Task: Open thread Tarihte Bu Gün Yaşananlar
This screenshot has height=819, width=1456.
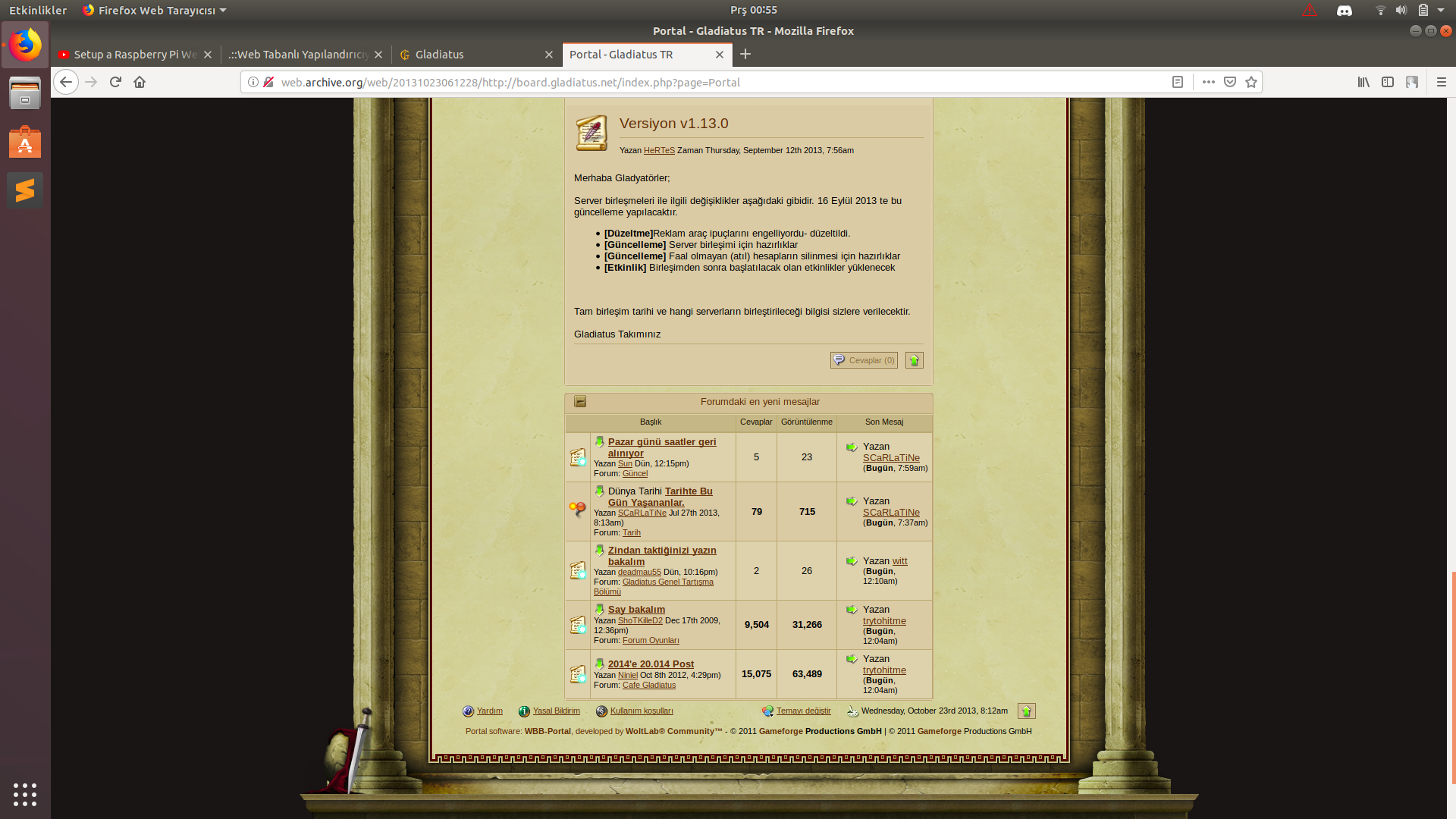Action: click(x=660, y=497)
